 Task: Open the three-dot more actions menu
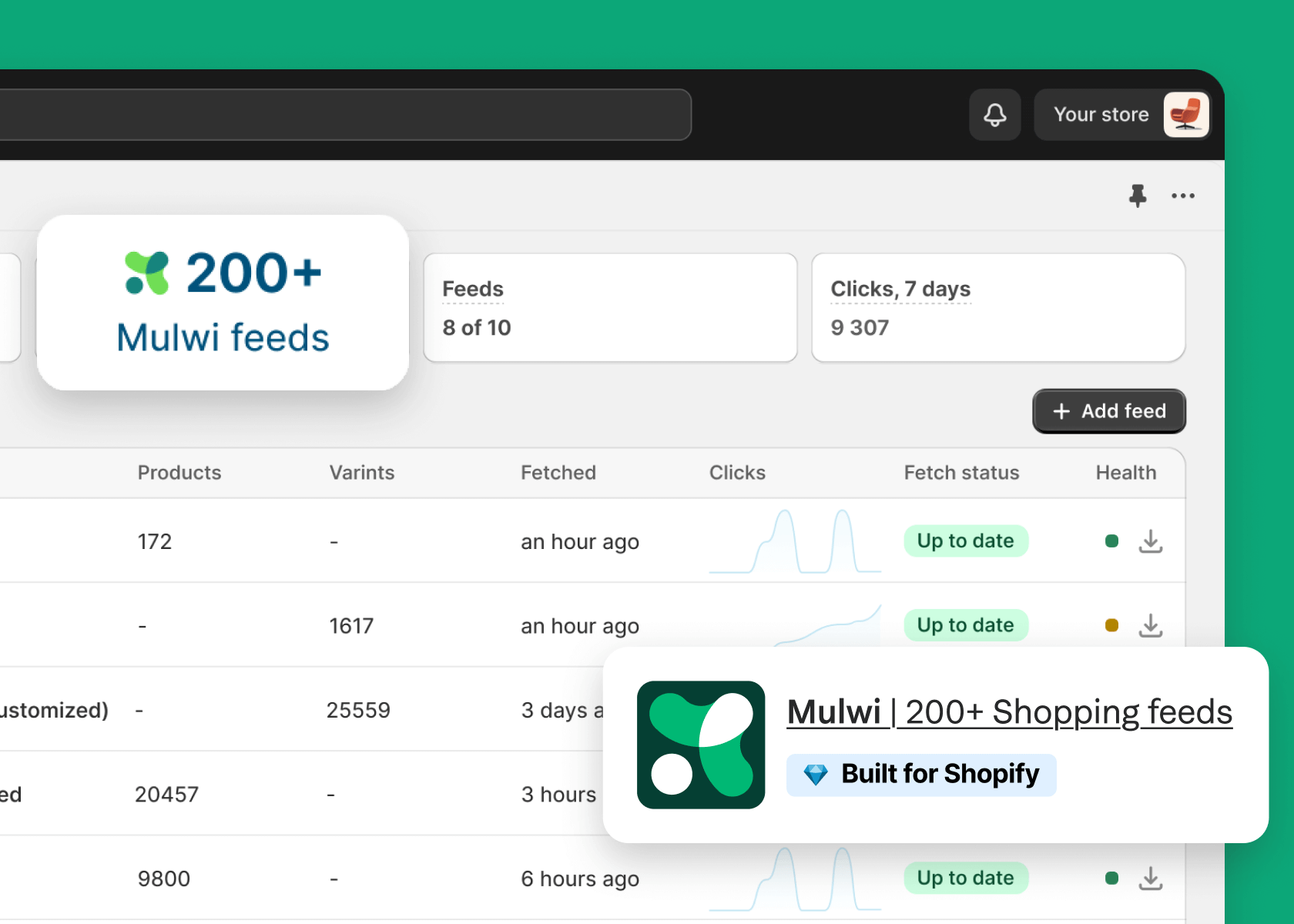point(1182,196)
